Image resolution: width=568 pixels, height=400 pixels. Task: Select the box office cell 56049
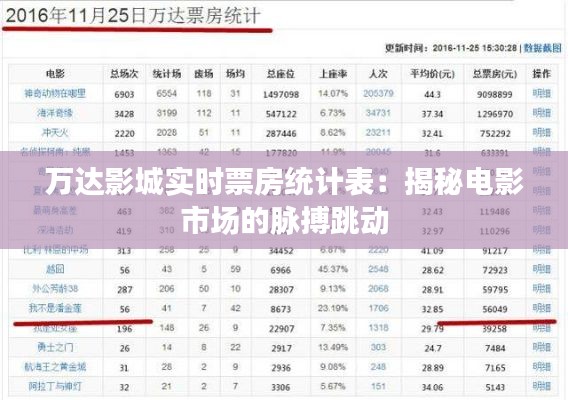[495, 309]
